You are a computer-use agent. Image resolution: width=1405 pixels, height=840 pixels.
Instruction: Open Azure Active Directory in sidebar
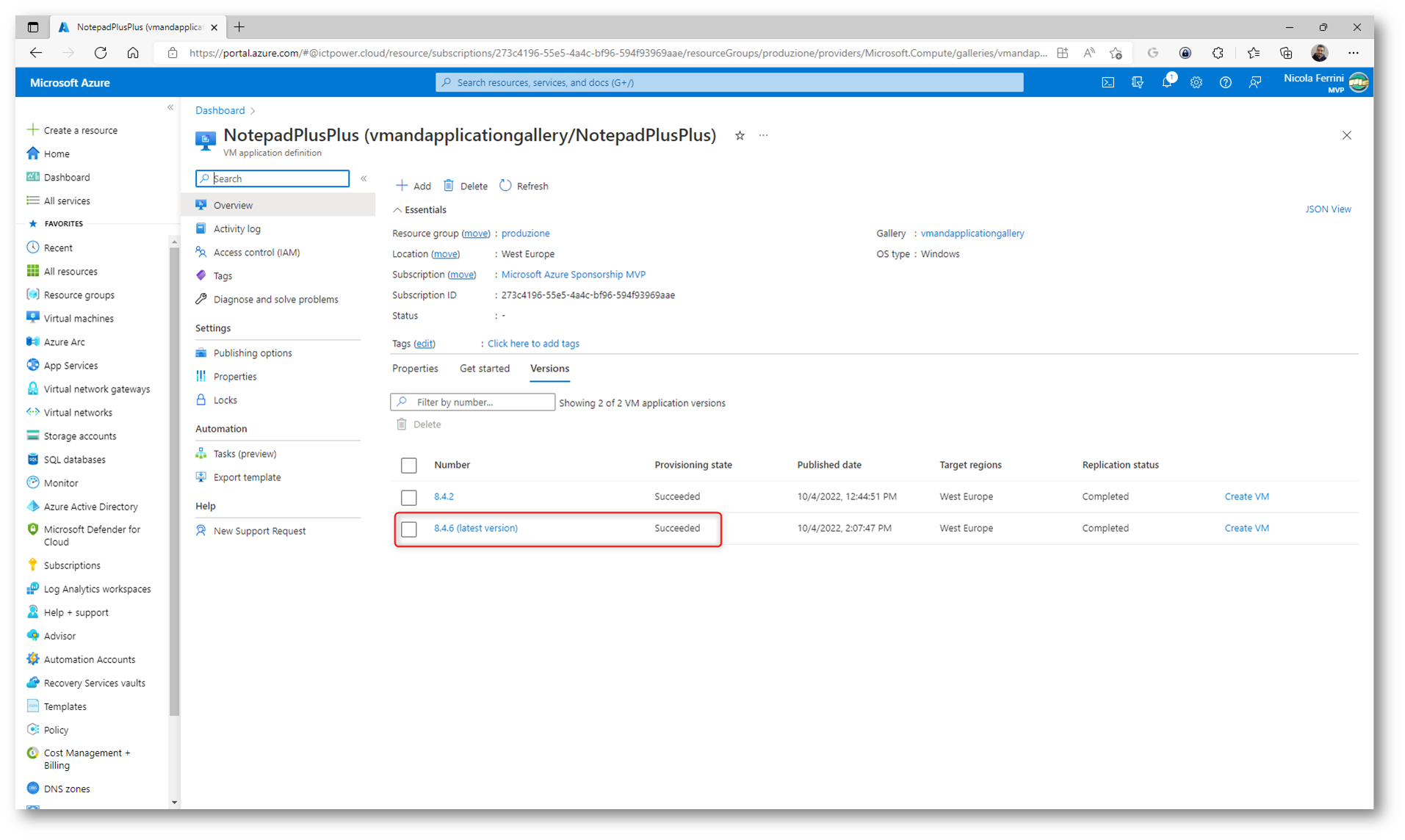click(90, 506)
